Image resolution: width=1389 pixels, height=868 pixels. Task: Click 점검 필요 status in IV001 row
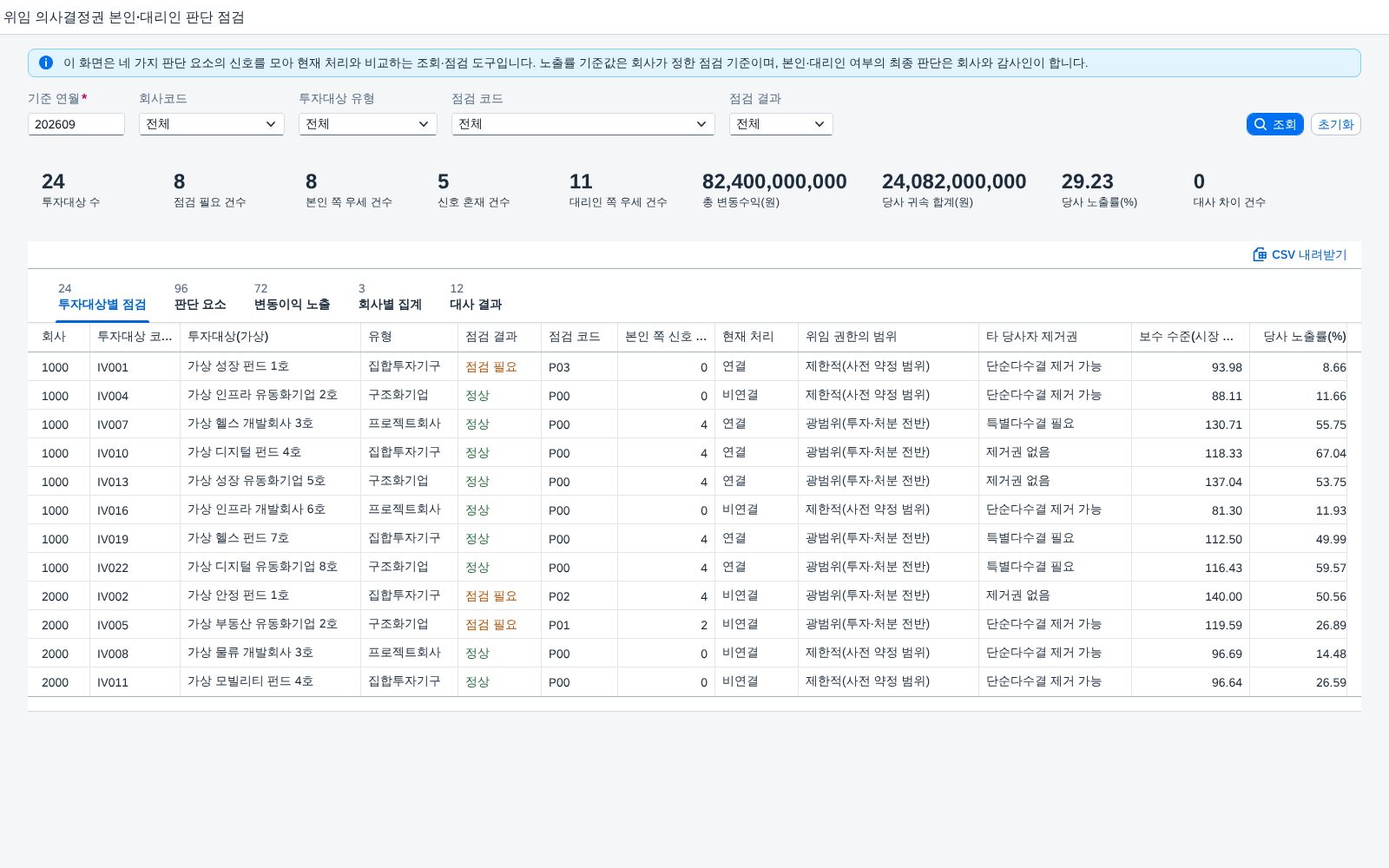click(491, 367)
